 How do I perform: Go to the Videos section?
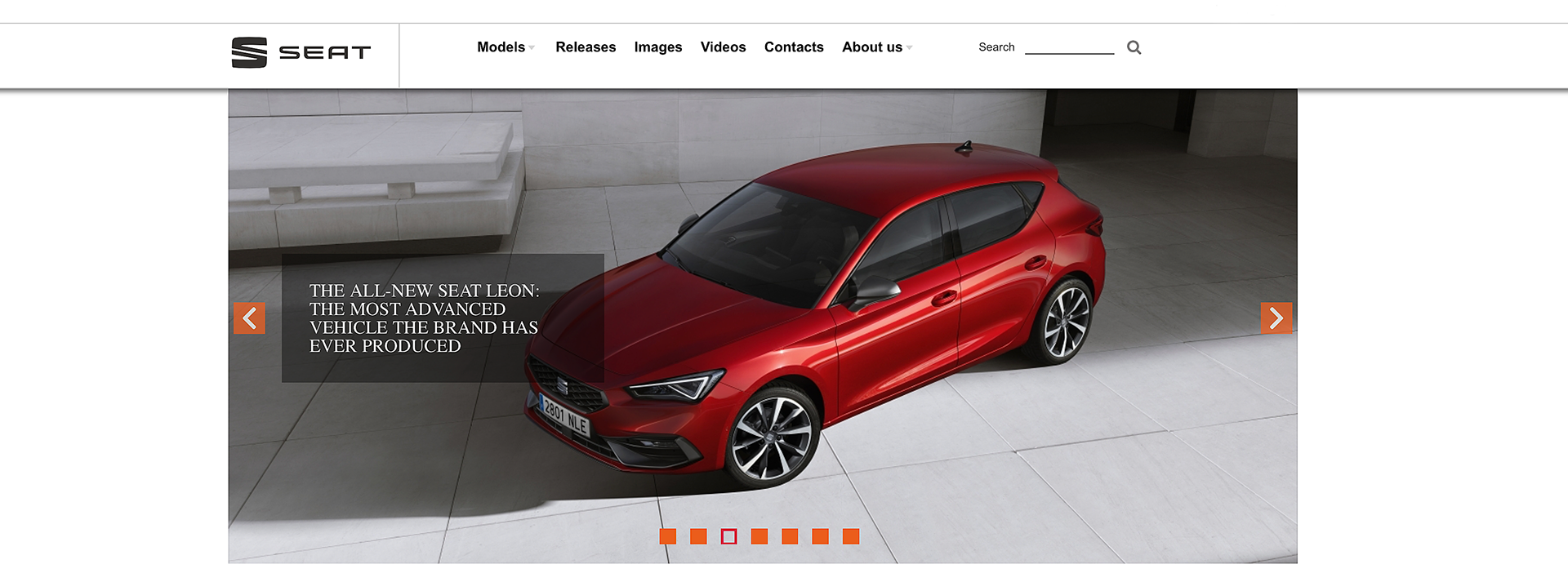(724, 47)
